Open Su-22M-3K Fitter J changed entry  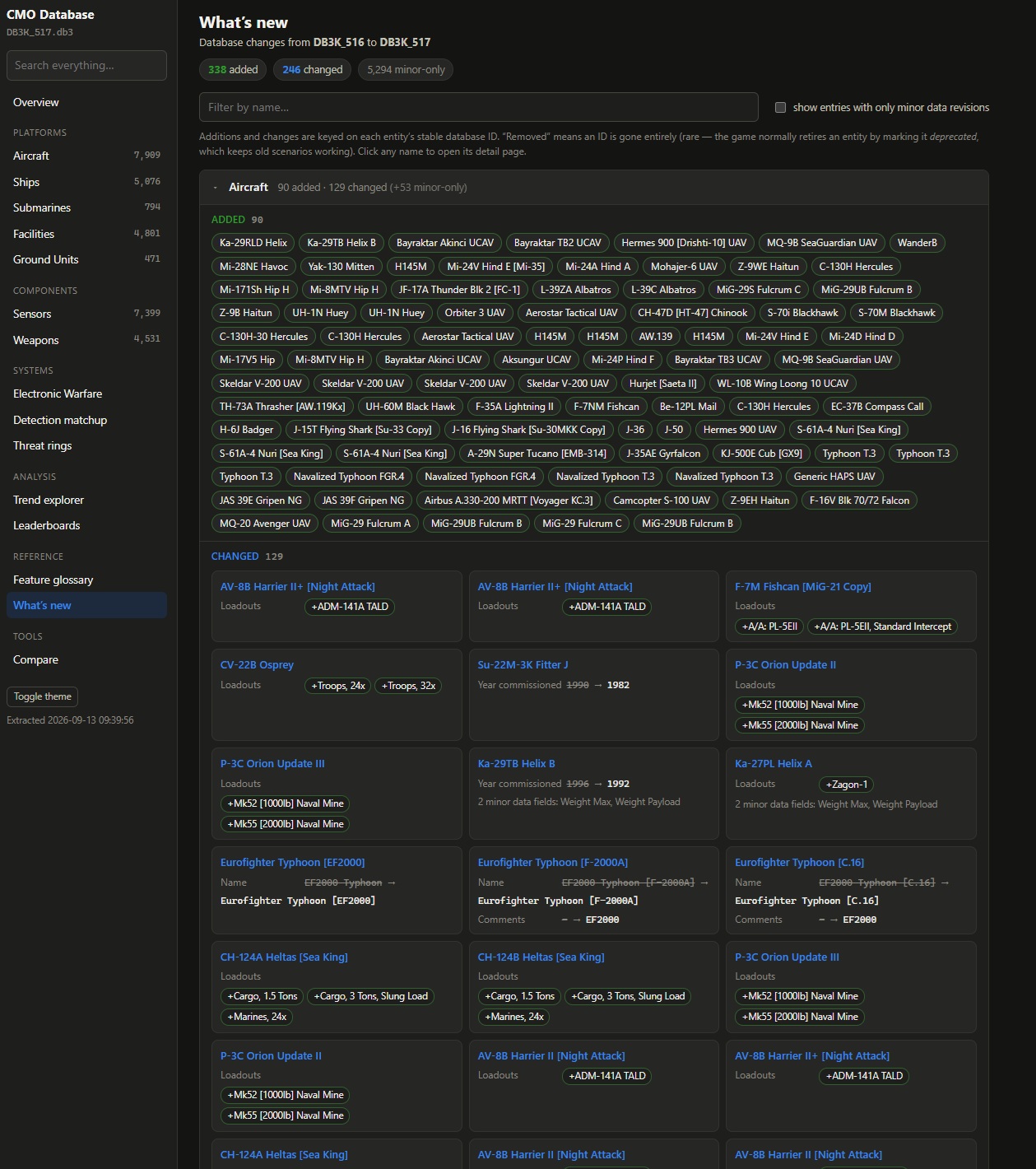[523, 665]
